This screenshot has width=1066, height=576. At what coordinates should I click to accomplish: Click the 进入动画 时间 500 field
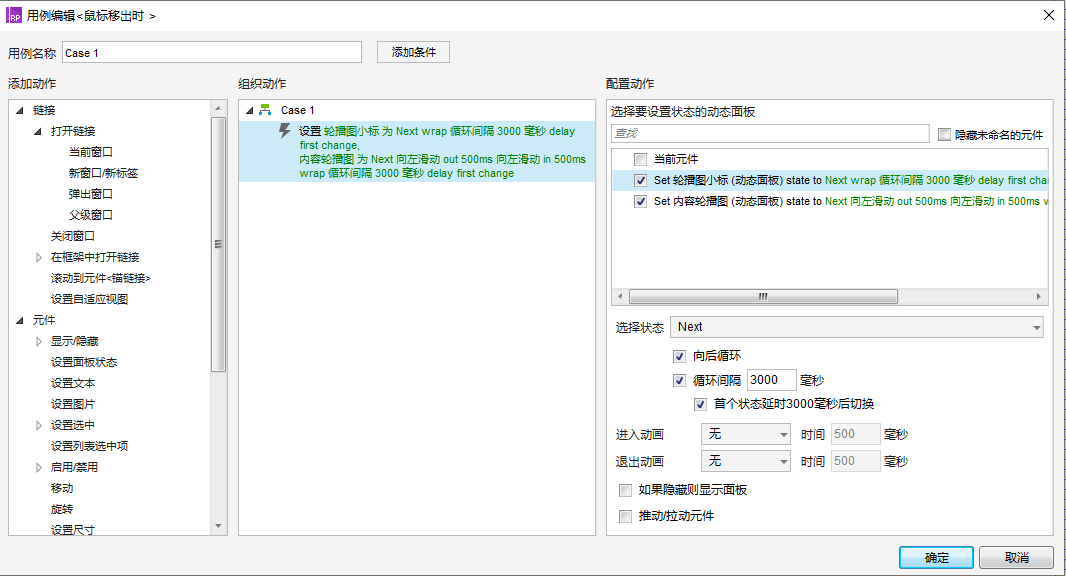tap(856, 434)
